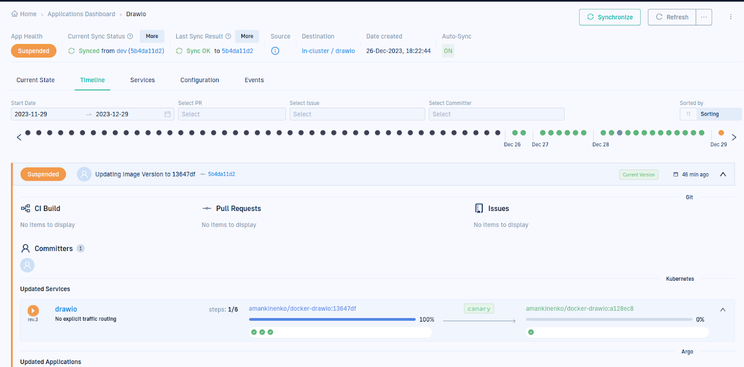Click the Committers person icon
The width and height of the screenshot is (744, 367).
click(25, 248)
